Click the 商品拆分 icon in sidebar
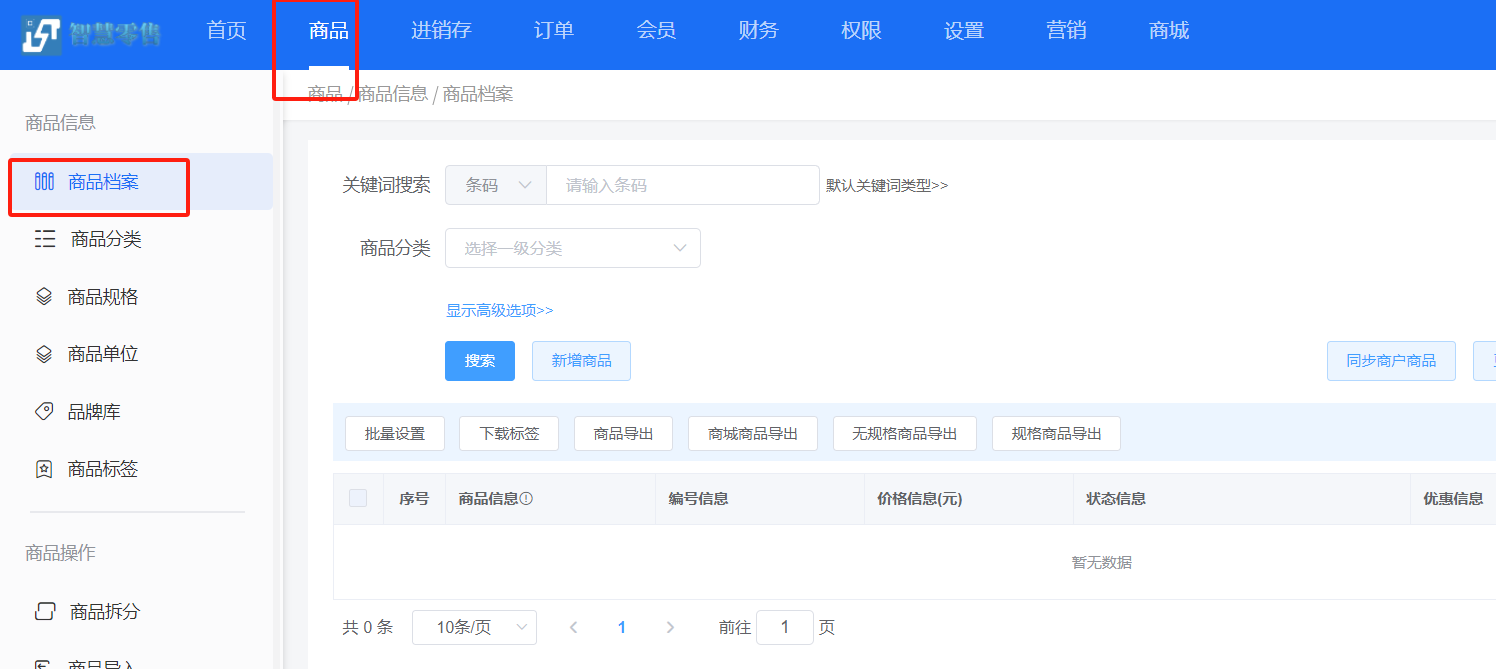This screenshot has width=1496, height=669. click(x=45, y=611)
